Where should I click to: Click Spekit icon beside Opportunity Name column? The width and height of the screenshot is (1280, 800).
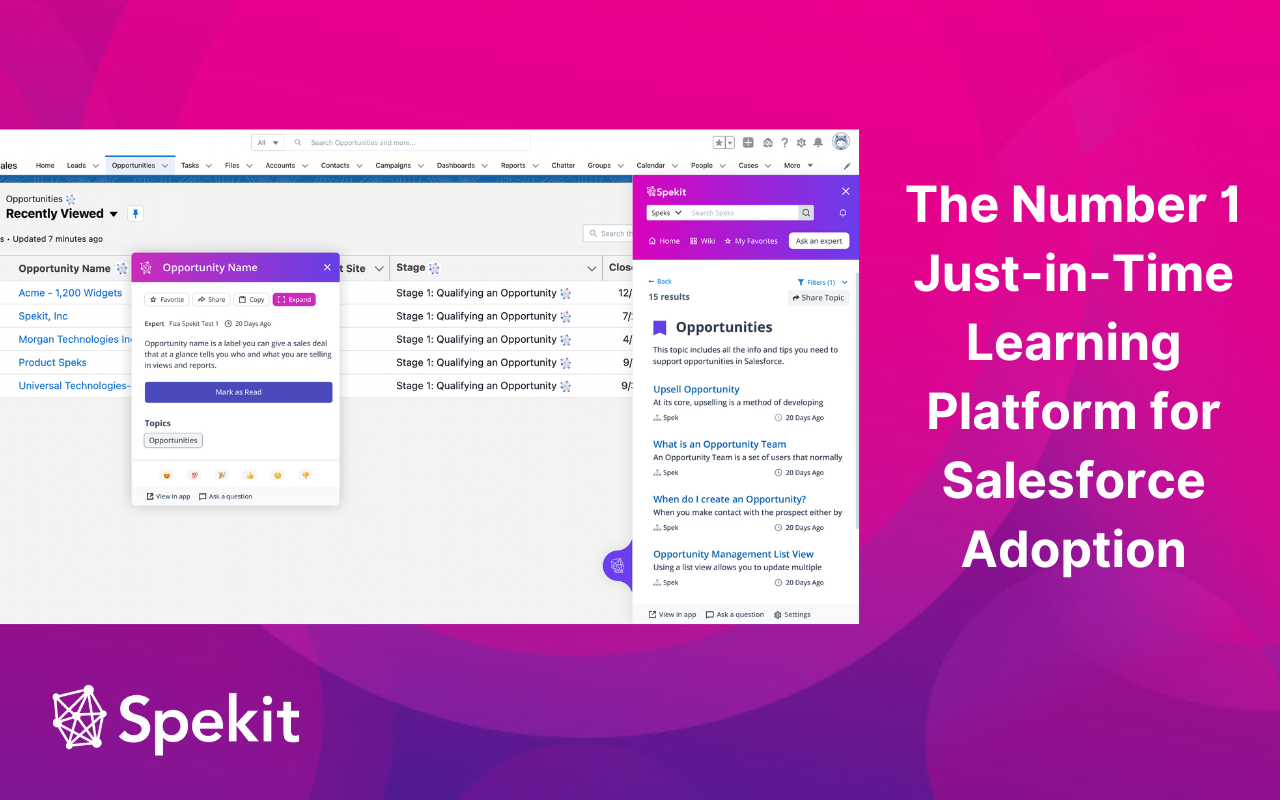pyautogui.click(x=122, y=268)
